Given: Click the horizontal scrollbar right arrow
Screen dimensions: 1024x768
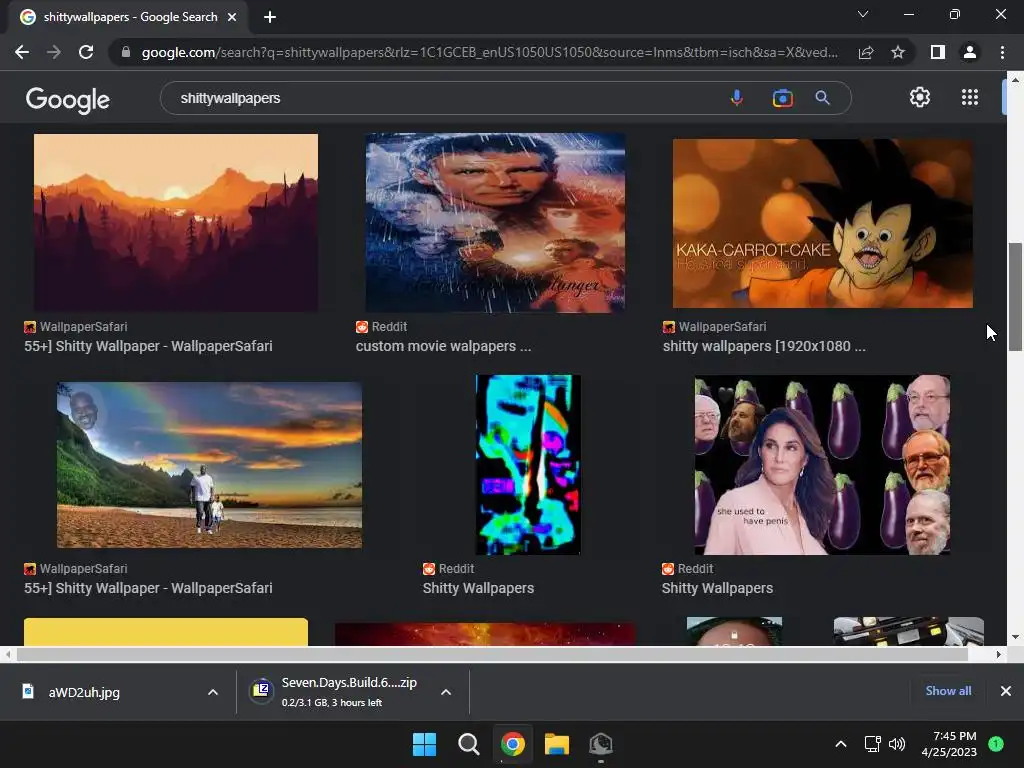Looking at the screenshot, I should 999,654.
